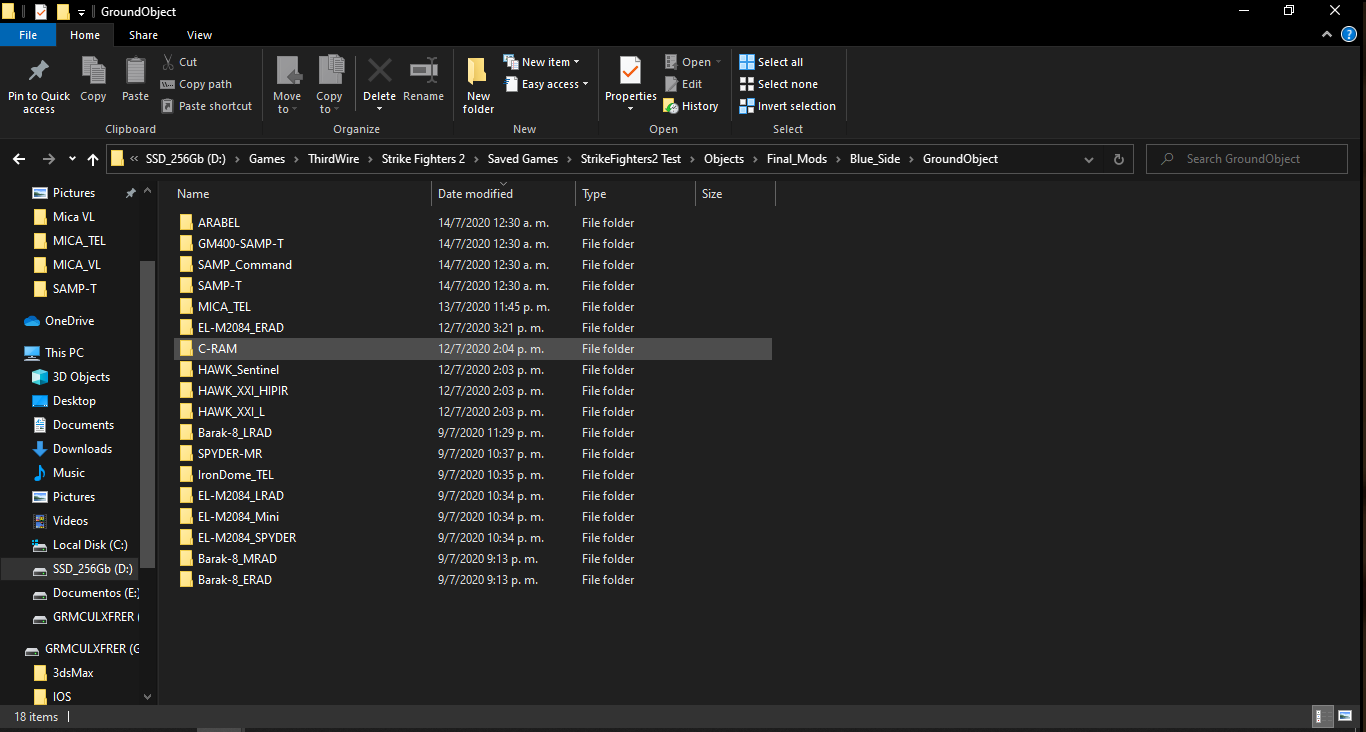Switch to the View ribbon tab
Image resolution: width=1366 pixels, height=732 pixels.
click(199, 35)
